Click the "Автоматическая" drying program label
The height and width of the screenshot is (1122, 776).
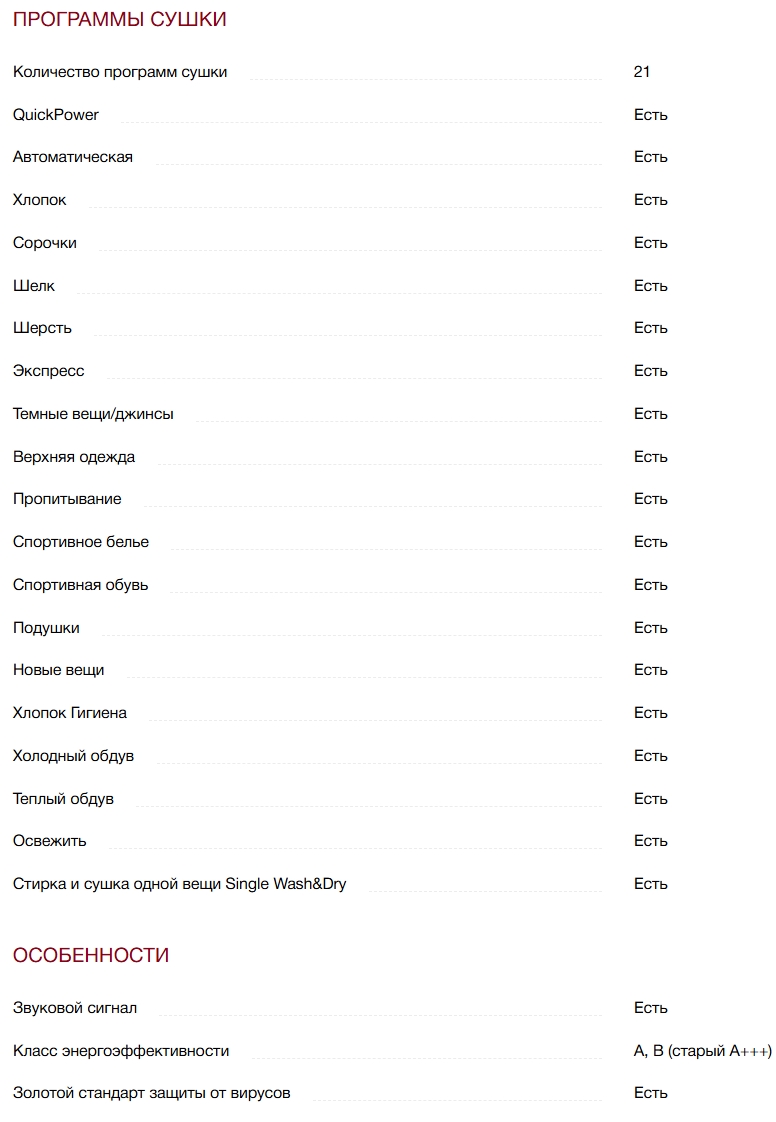coord(73,157)
